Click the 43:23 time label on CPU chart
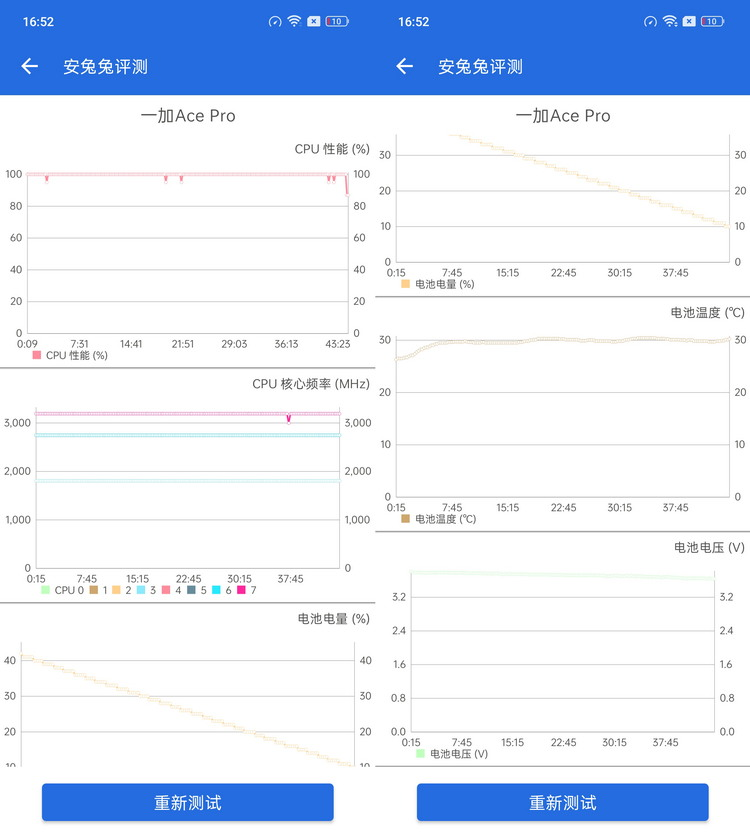 [x=338, y=344]
